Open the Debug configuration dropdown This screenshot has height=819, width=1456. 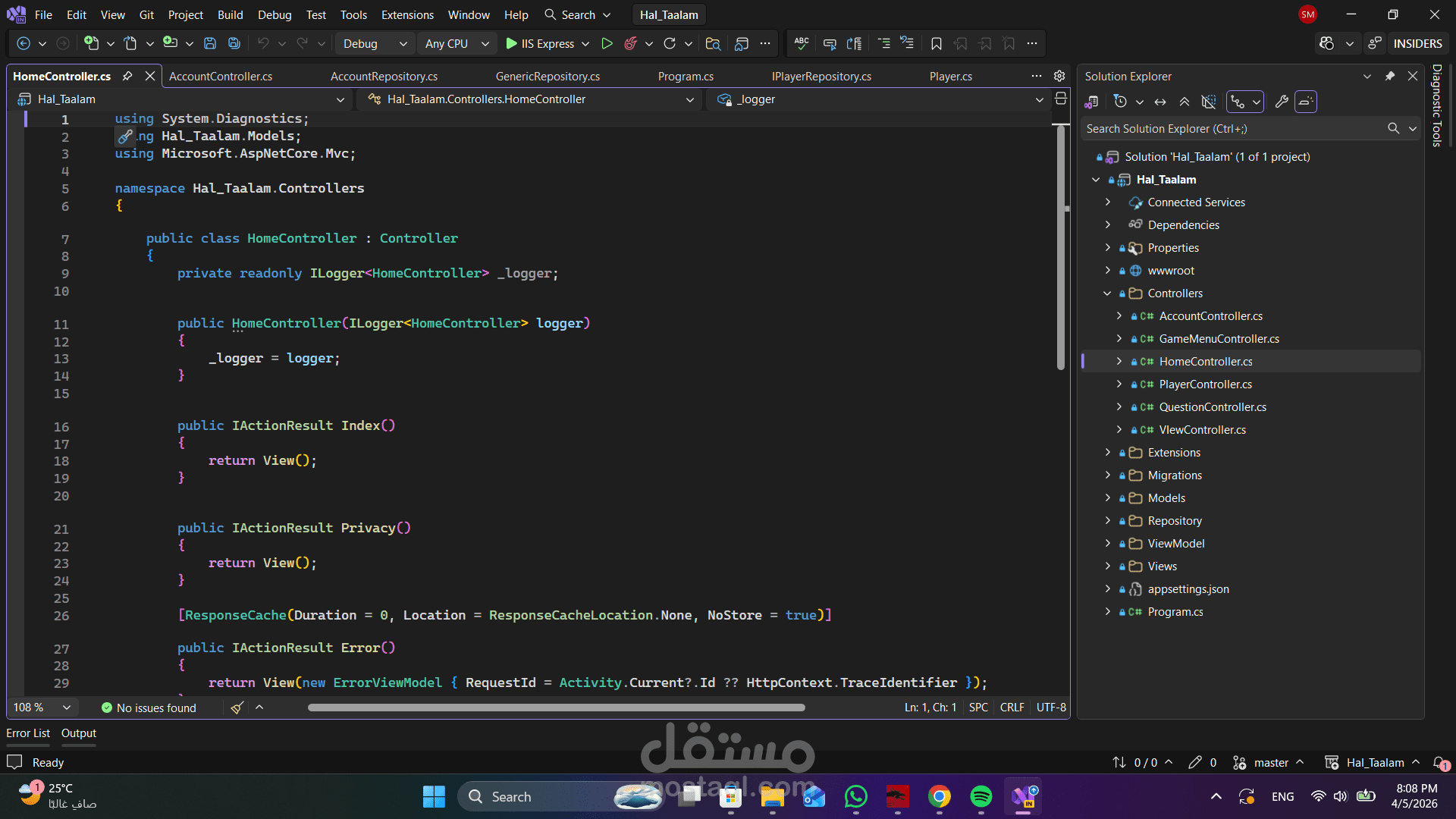tap(375, 44)
